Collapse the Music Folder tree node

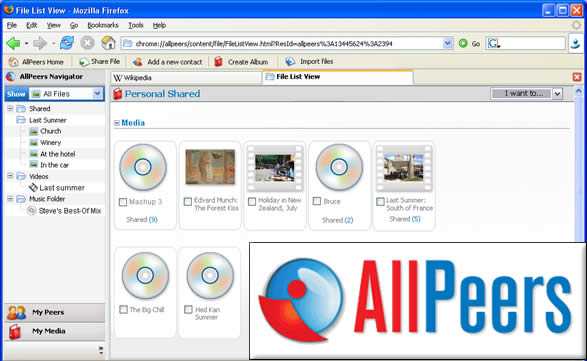coord(10,199)
